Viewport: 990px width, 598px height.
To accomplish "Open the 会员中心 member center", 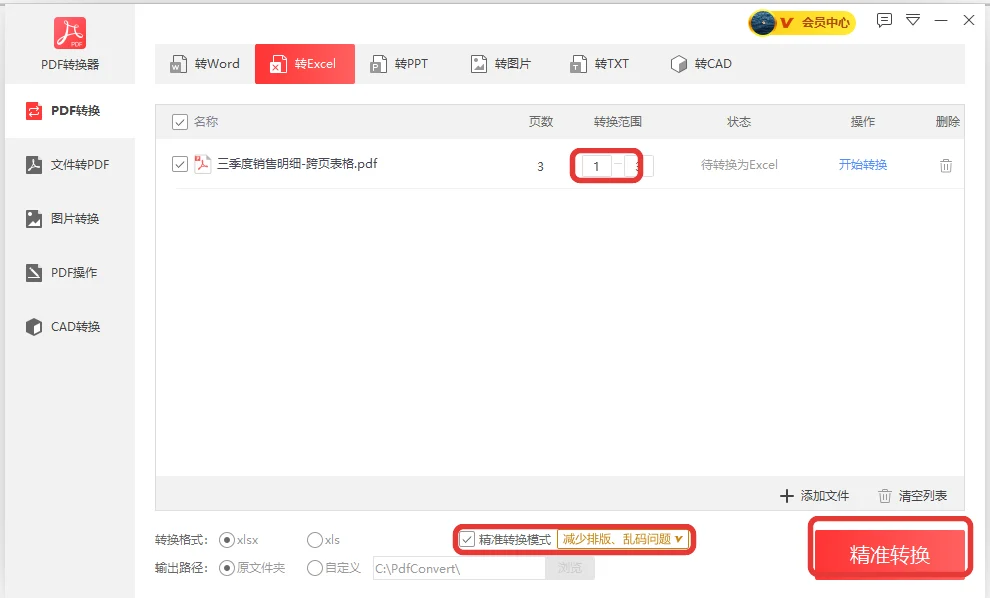I will [802, 23].
